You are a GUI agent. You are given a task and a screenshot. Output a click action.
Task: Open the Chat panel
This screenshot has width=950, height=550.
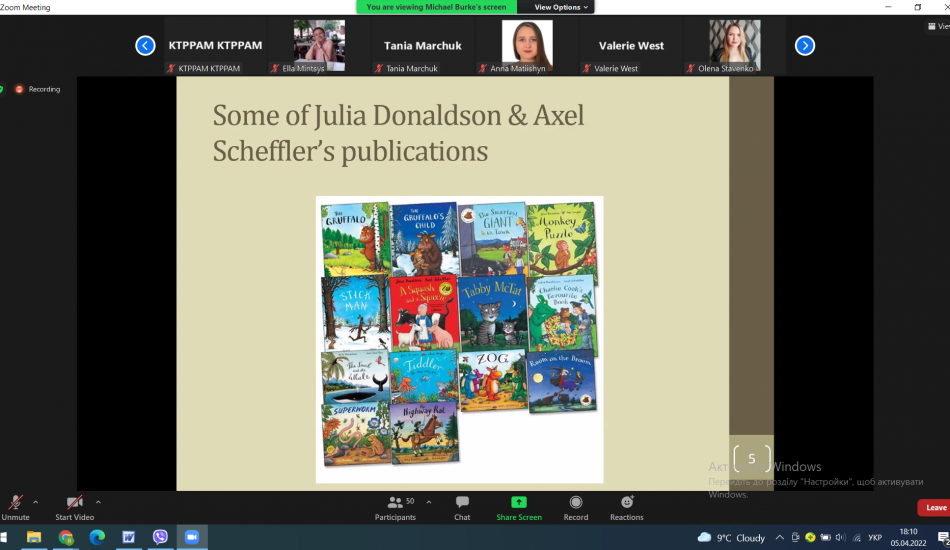tap(462, 507)
